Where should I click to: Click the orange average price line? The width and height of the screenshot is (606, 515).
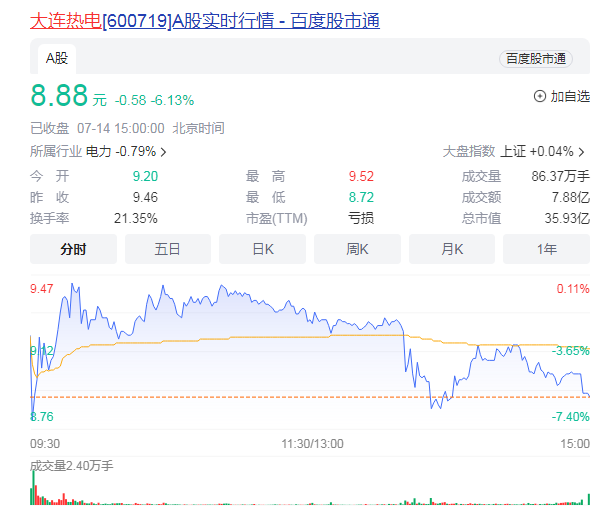tap(300, 337)
